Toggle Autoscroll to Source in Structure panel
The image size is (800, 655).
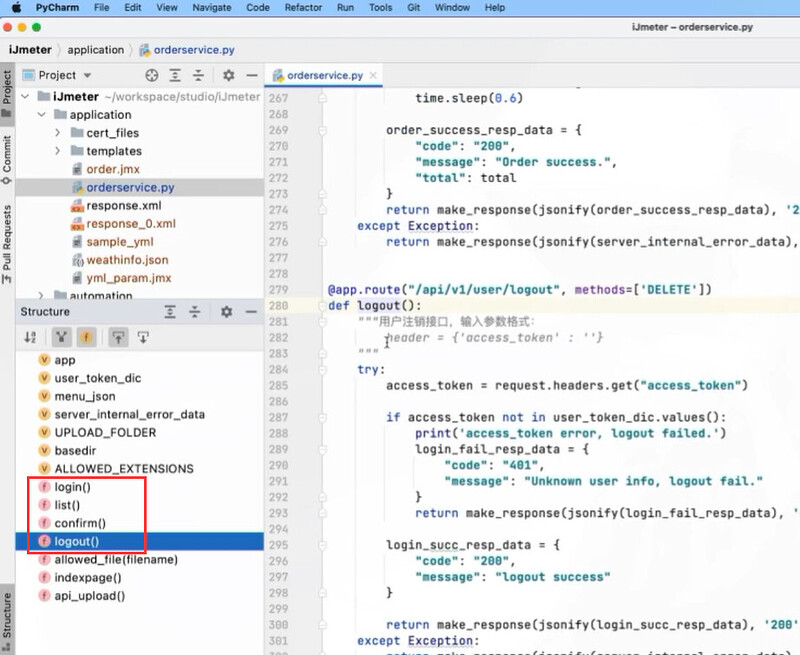118,337
